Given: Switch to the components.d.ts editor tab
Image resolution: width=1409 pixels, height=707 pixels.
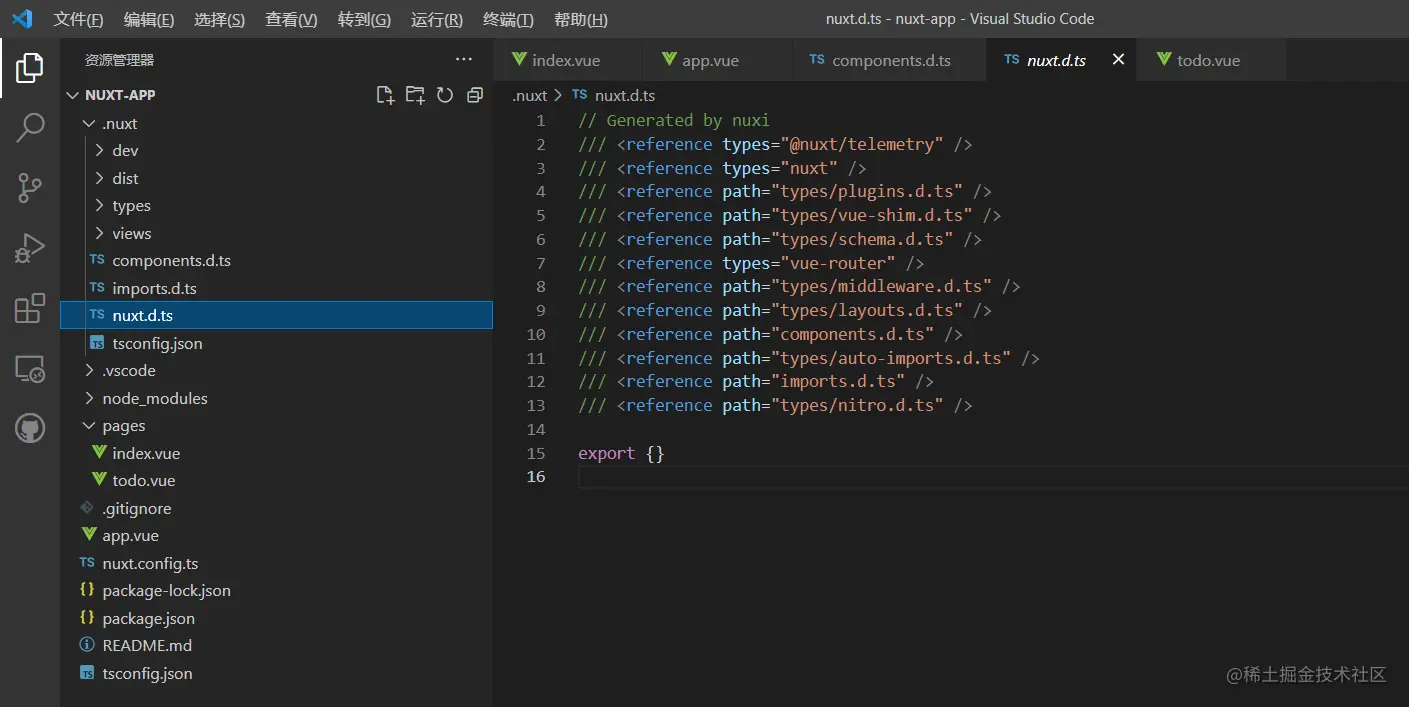Looking at the screenshot, I should point(889,60).
